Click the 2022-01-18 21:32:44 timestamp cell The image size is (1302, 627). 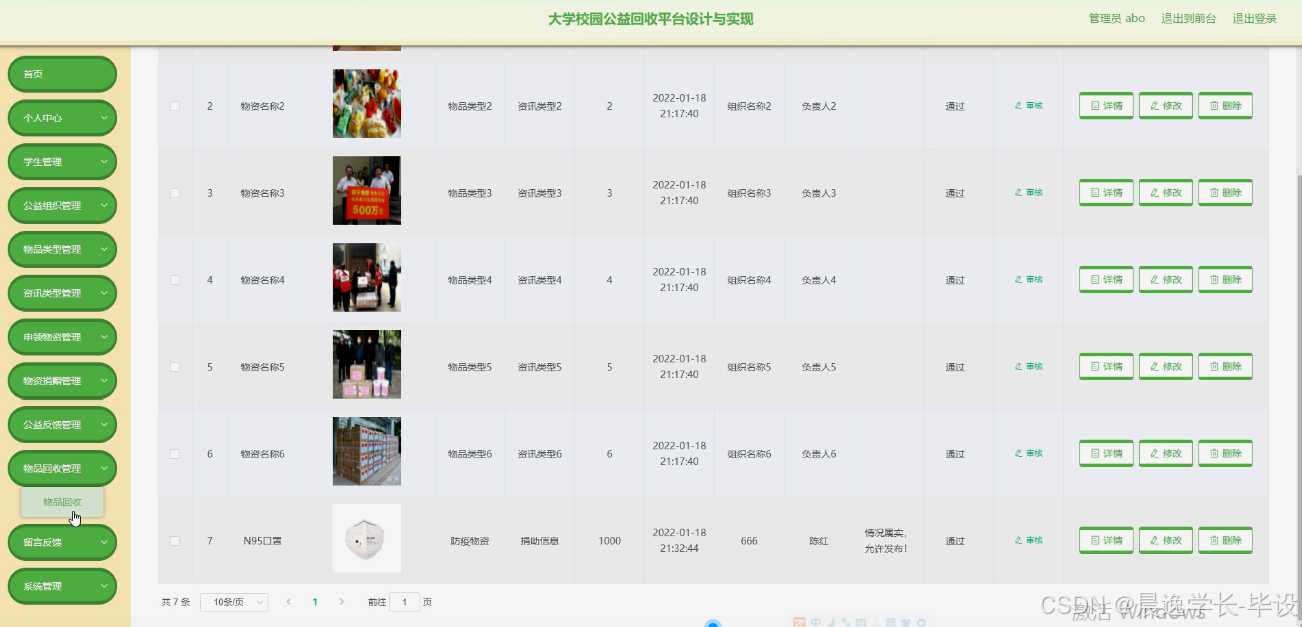[x=679, y=540]
